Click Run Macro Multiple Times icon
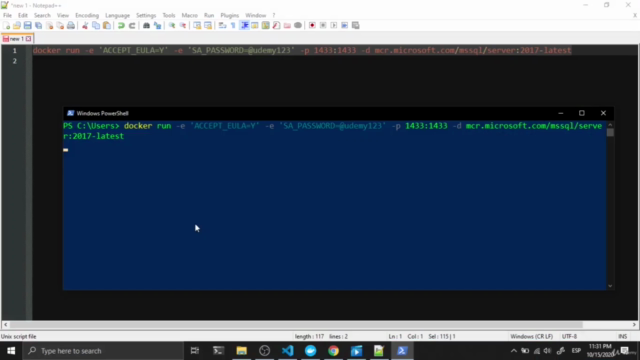Viewport: 640px width, 360px height. [x=344, y=25]
